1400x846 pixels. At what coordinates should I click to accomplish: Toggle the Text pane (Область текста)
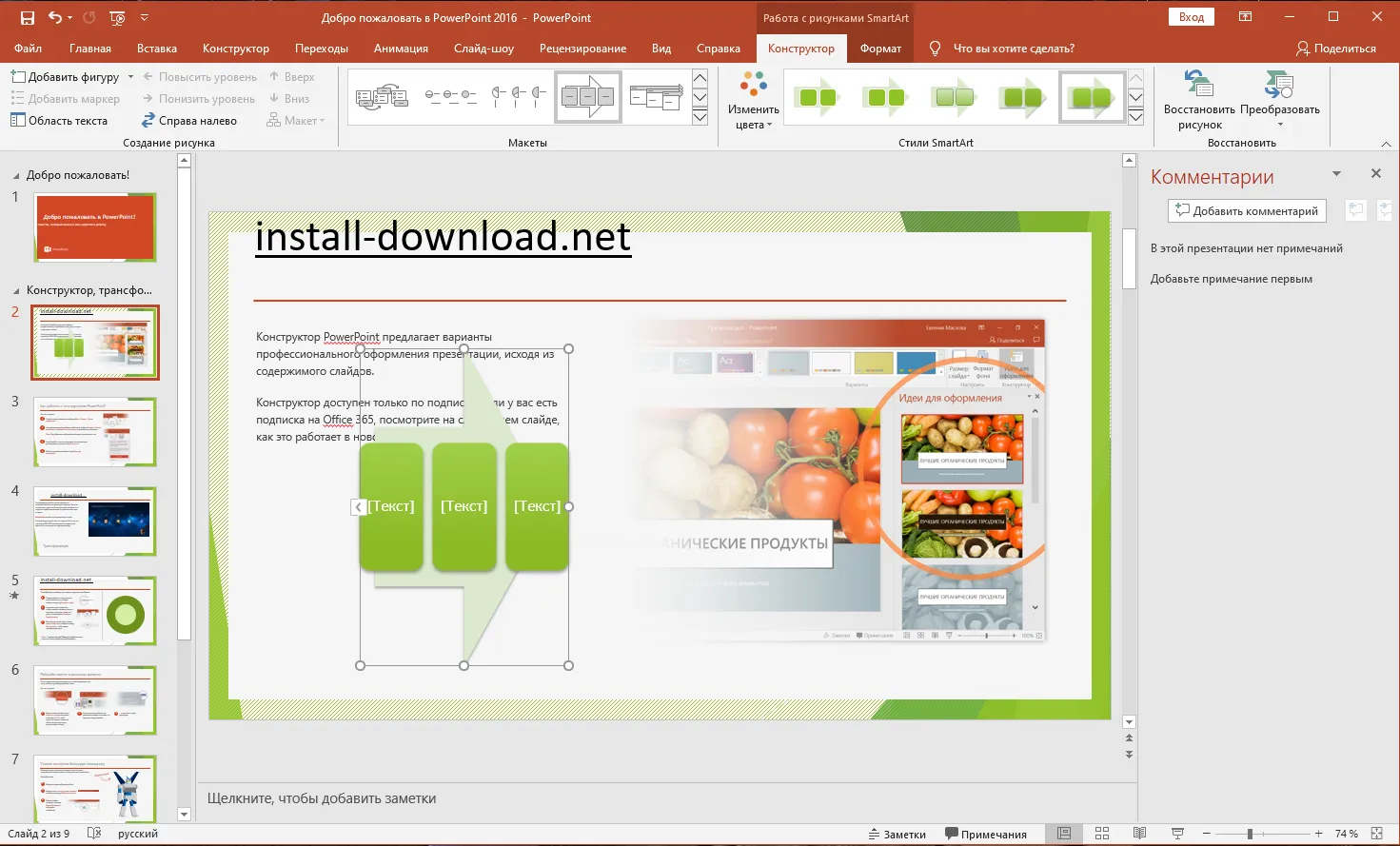tap(59, 121)
